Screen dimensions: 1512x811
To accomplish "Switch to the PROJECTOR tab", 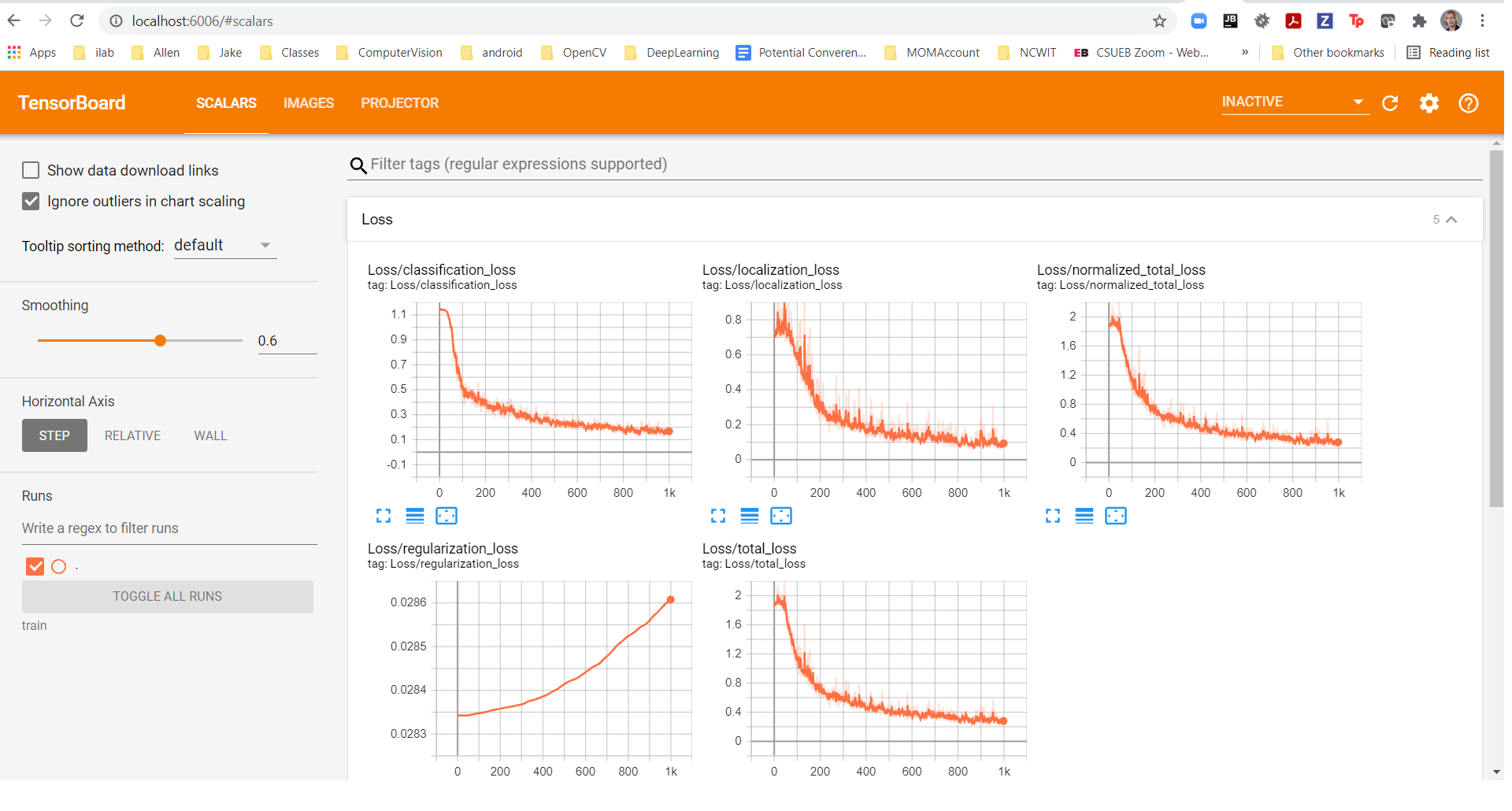I will (400, 103).
